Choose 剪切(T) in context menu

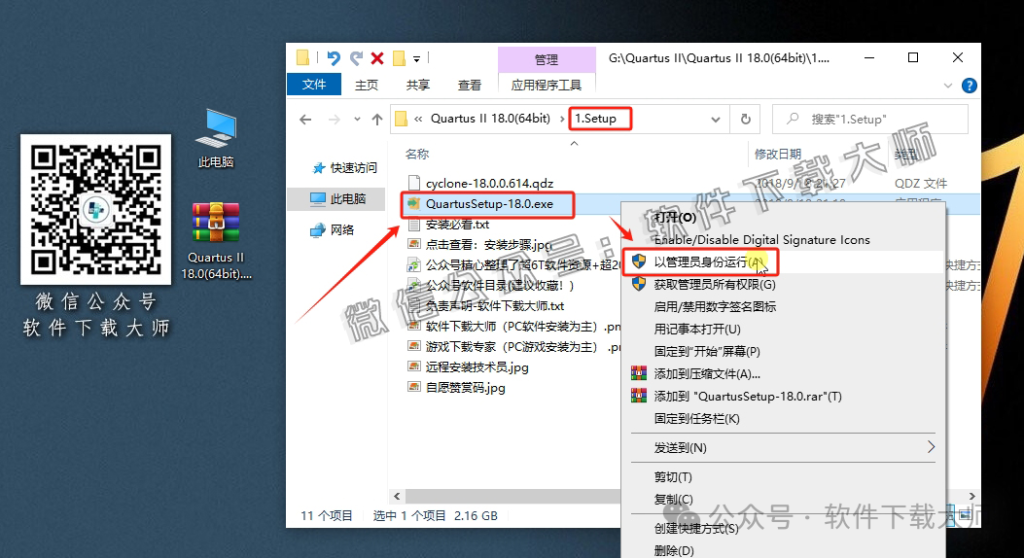pos(673,477)
